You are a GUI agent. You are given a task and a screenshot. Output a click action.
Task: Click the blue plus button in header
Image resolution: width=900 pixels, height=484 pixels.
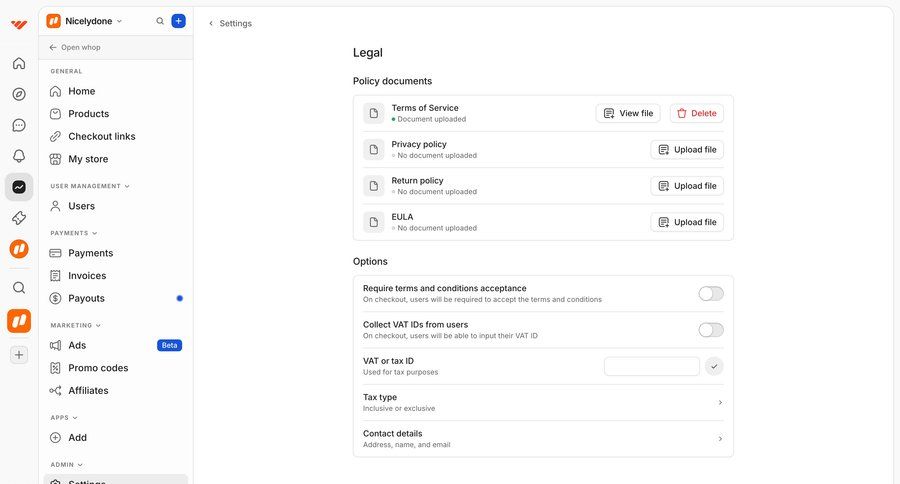pyautogui.click(x=178, y=21)
